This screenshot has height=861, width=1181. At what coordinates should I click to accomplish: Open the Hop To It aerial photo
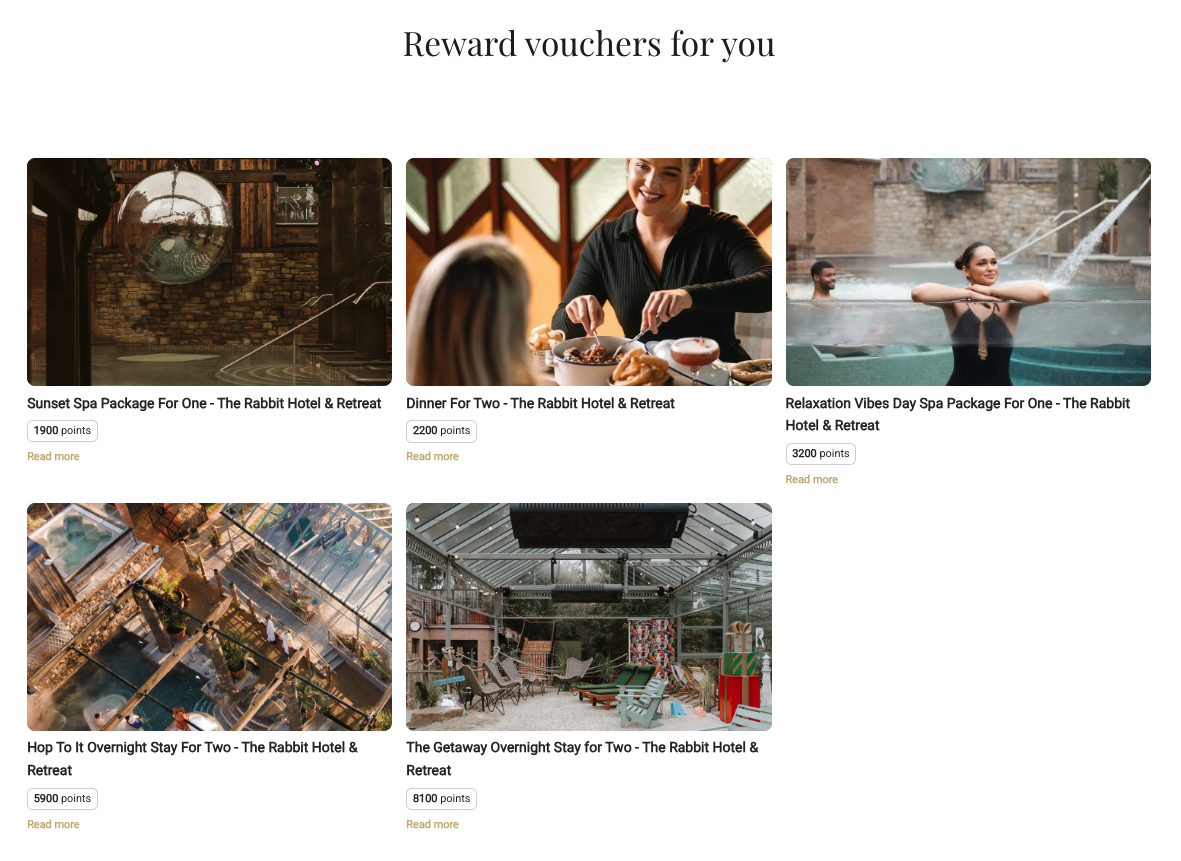(209, 617)
